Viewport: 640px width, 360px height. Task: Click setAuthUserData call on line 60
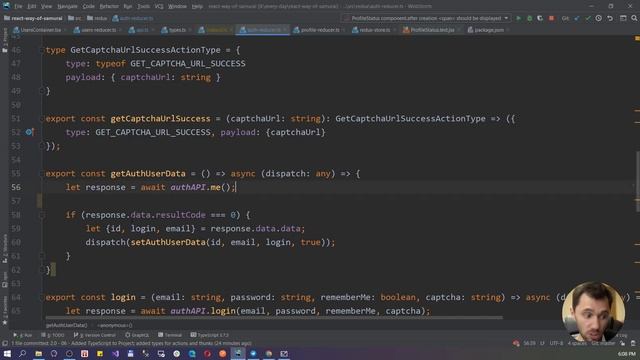(x=168, y=242)
